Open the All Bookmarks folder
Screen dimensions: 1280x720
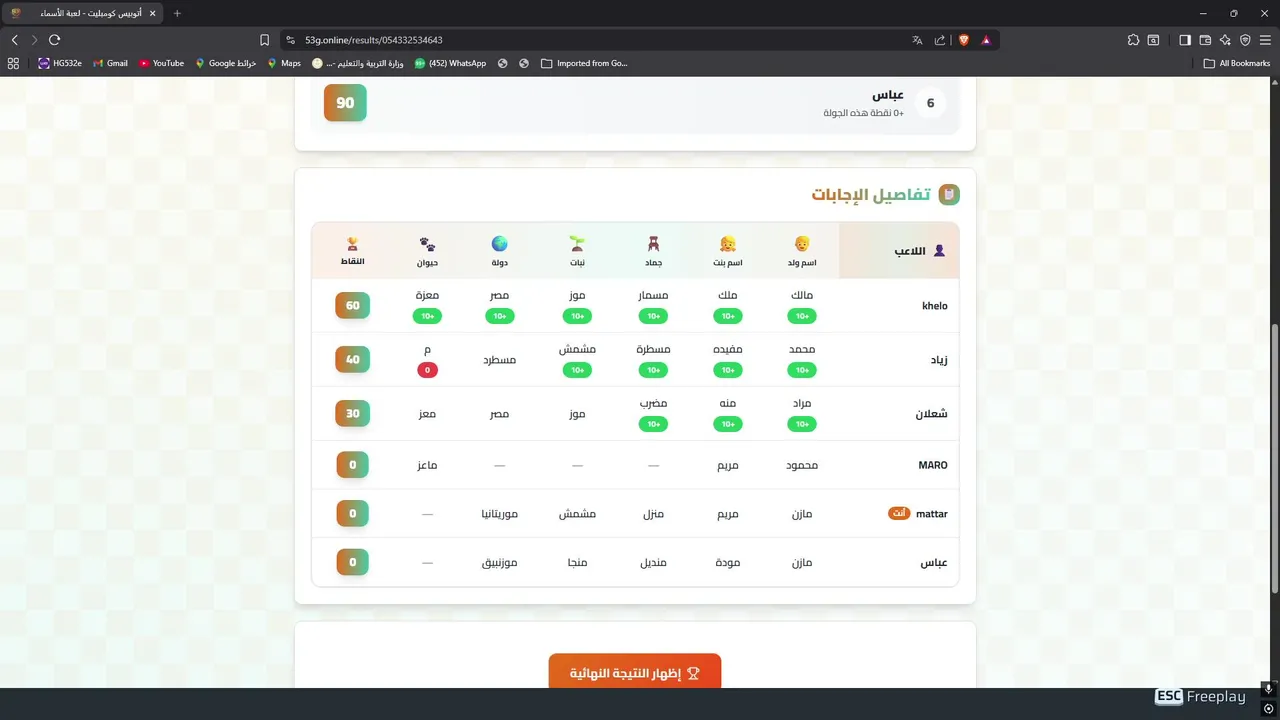pyautogui.click(x=1237, y=63)
